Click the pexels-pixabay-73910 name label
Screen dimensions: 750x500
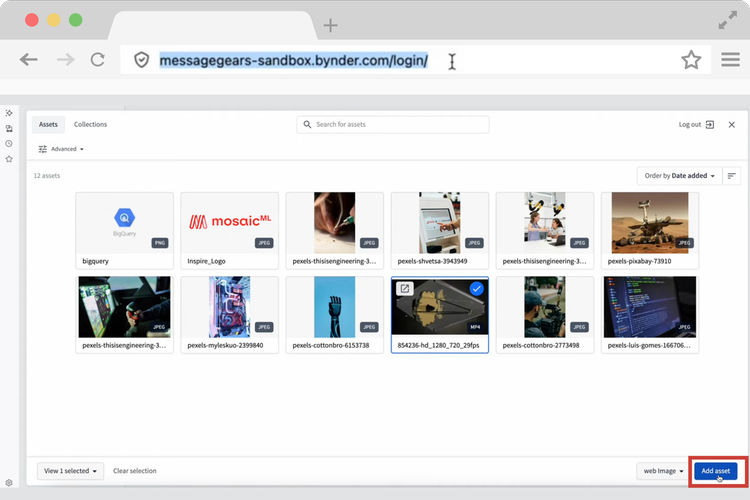[x=639, y=261]
